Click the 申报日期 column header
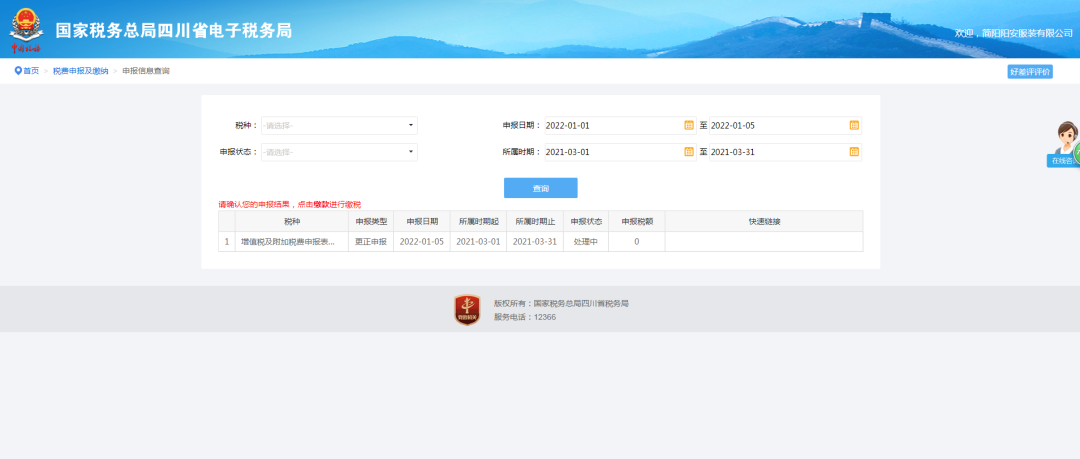Viewport: 1080px width, 459px height. pos(422,221)
